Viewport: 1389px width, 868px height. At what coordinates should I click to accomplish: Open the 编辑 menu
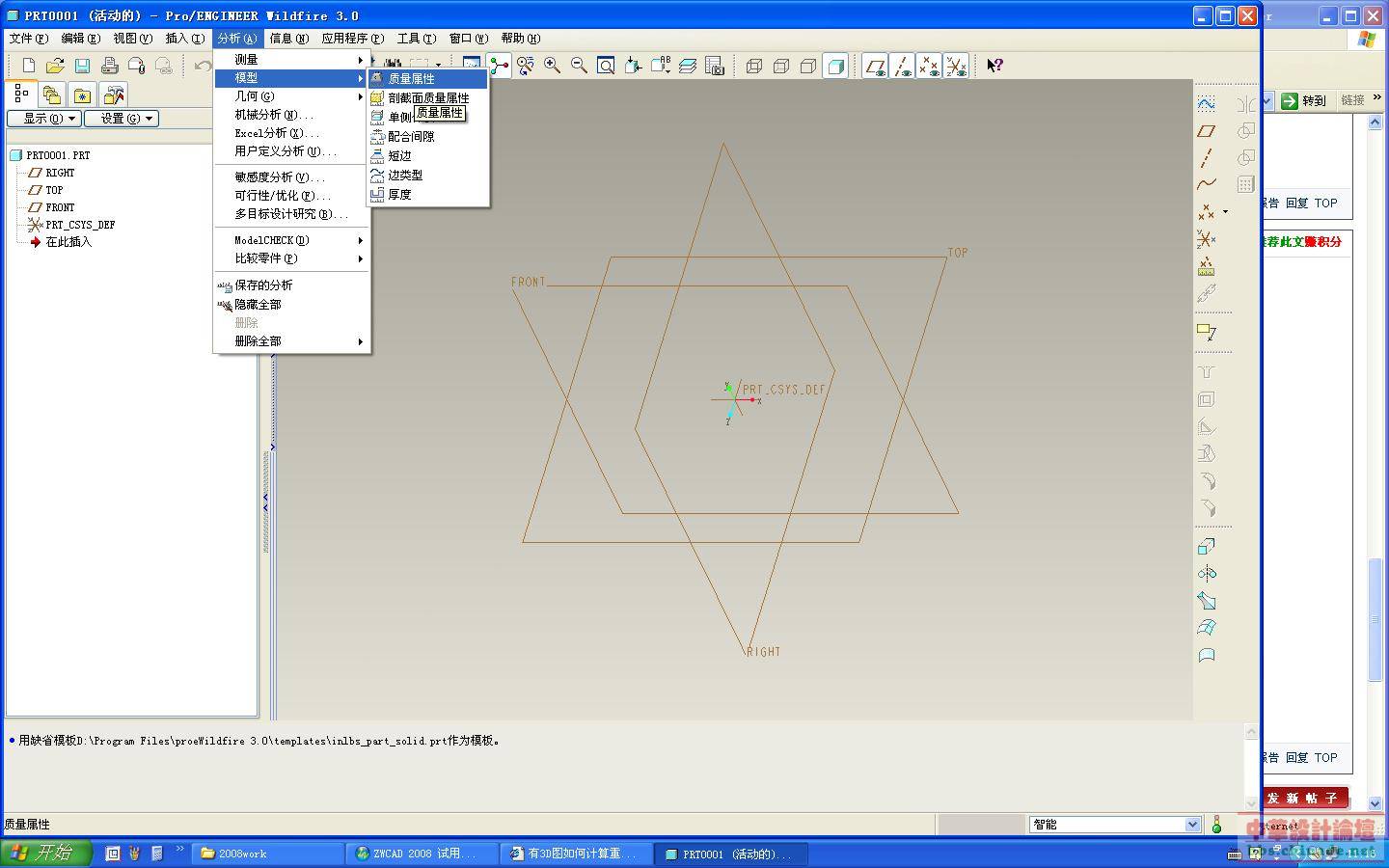pyautogui.click(x=80, y=39)
